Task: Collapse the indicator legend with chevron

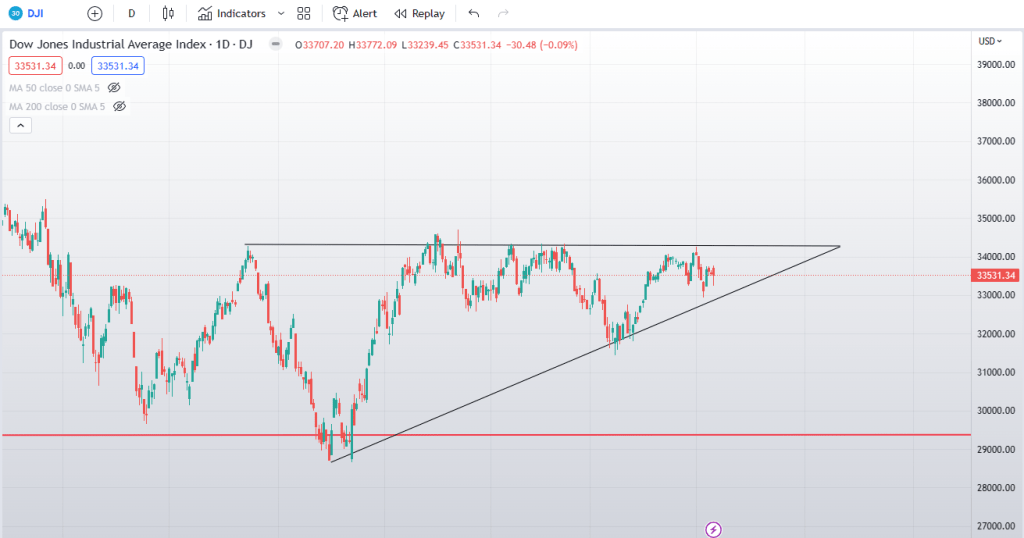Action: pos(19,125)
